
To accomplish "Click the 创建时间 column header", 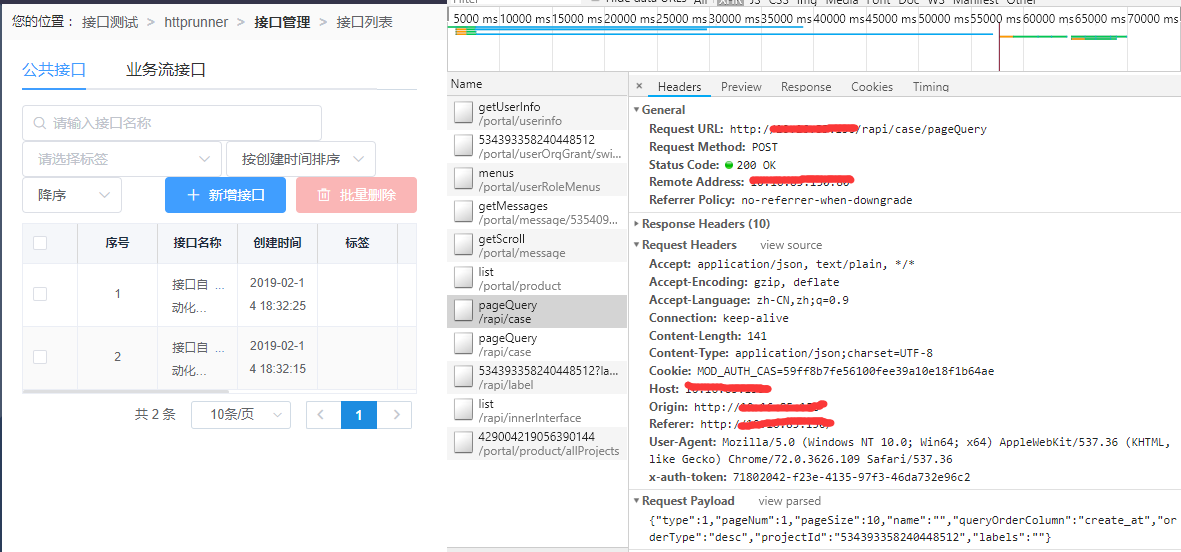I will 278,242.
